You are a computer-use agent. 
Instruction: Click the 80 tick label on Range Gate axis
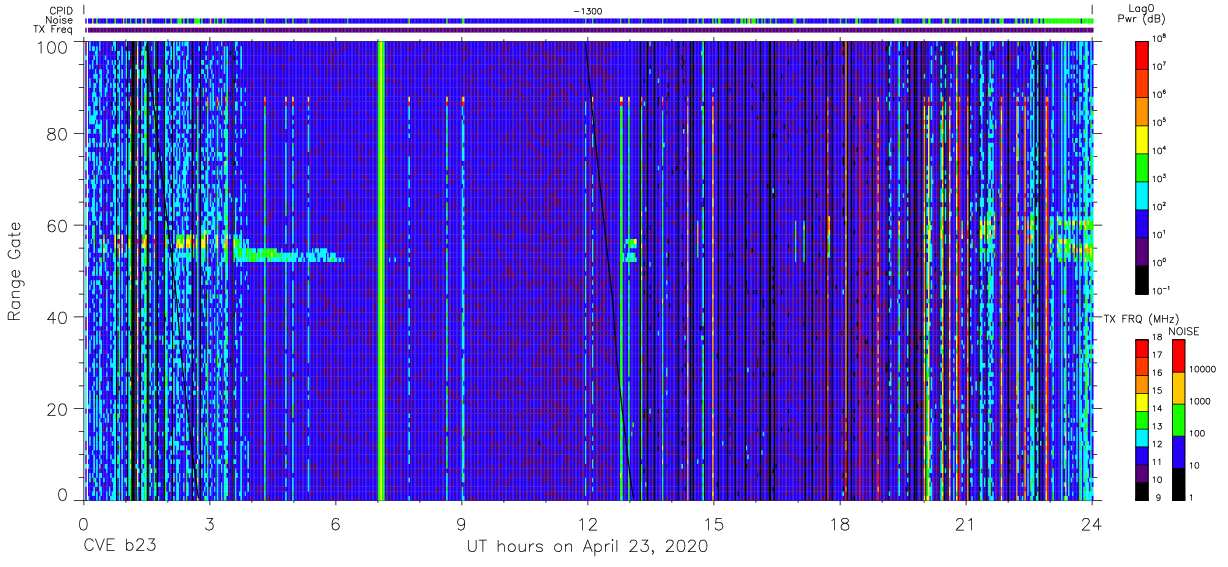57,134
